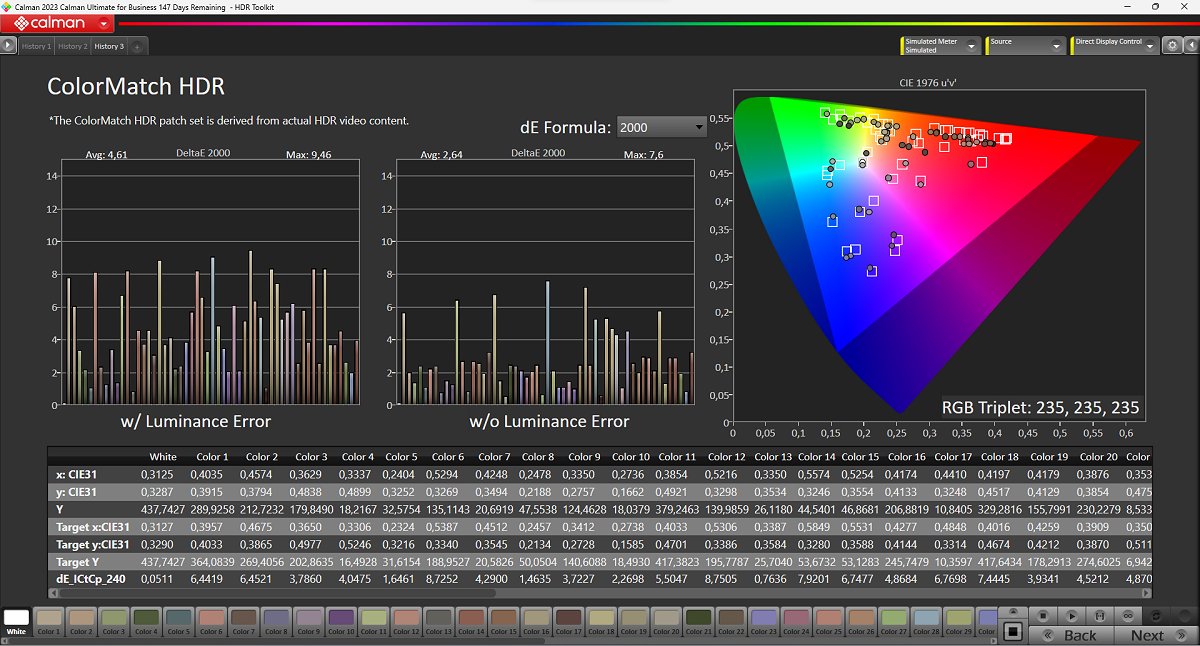Switch to the History 1 tab
The height and width of the screenshot is (646, 1200).
36,47
